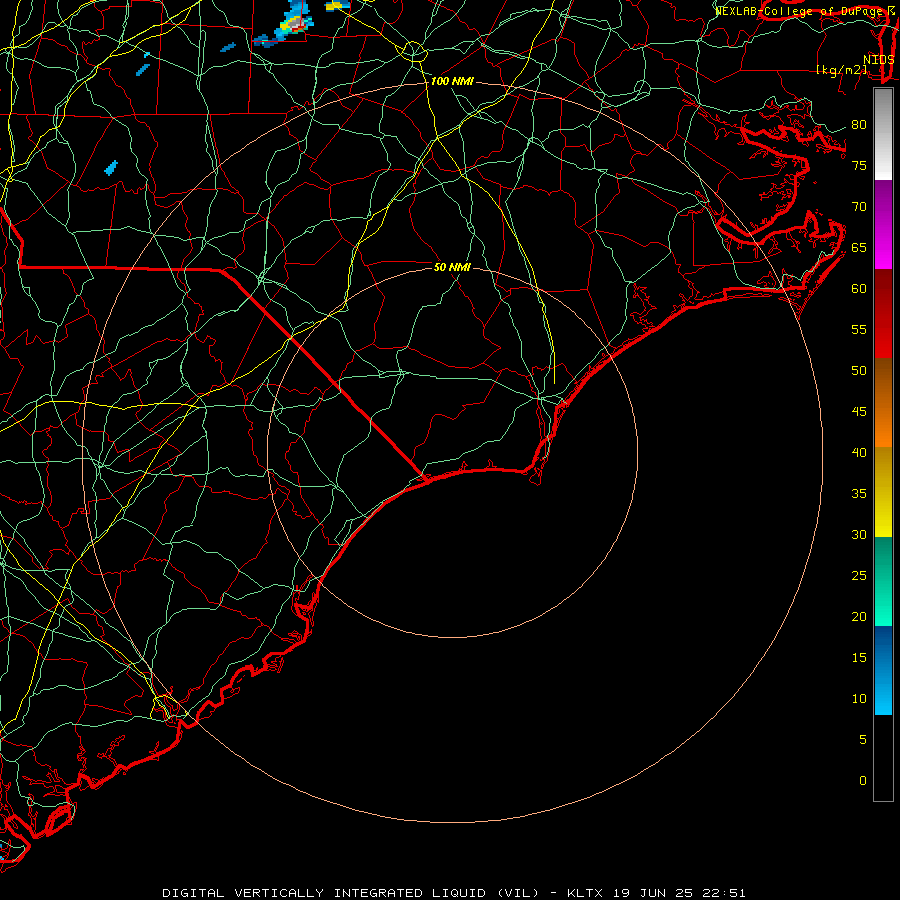Click the isolated cyan echo west of the 100 NMI ring

(111, 168)
